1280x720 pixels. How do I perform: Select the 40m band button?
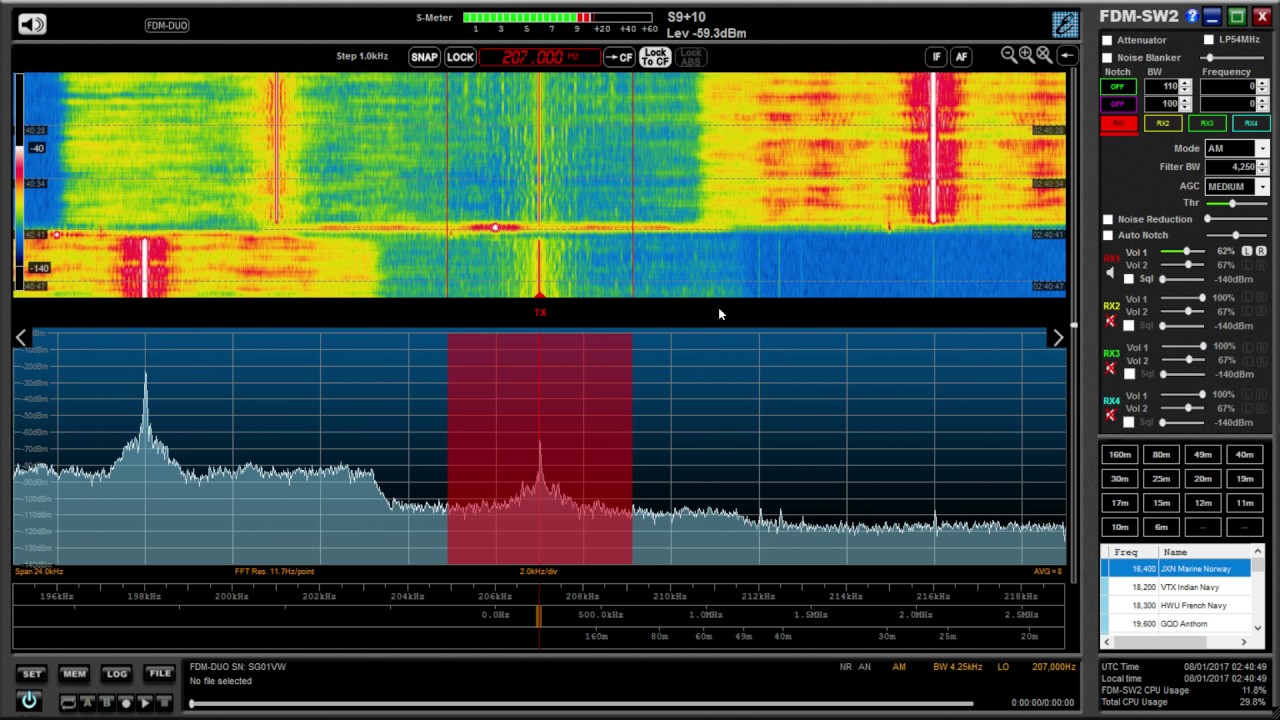point(1244,455)
